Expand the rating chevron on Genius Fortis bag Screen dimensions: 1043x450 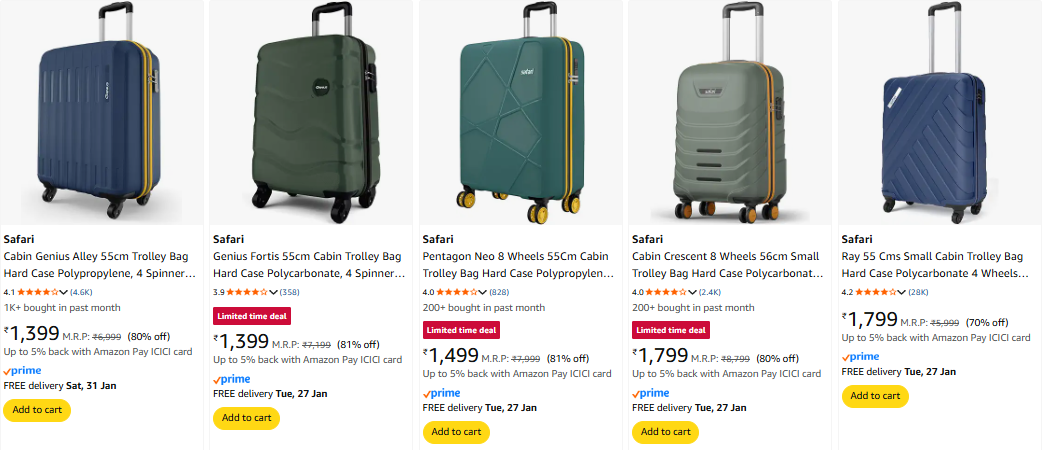click(275, 292)
